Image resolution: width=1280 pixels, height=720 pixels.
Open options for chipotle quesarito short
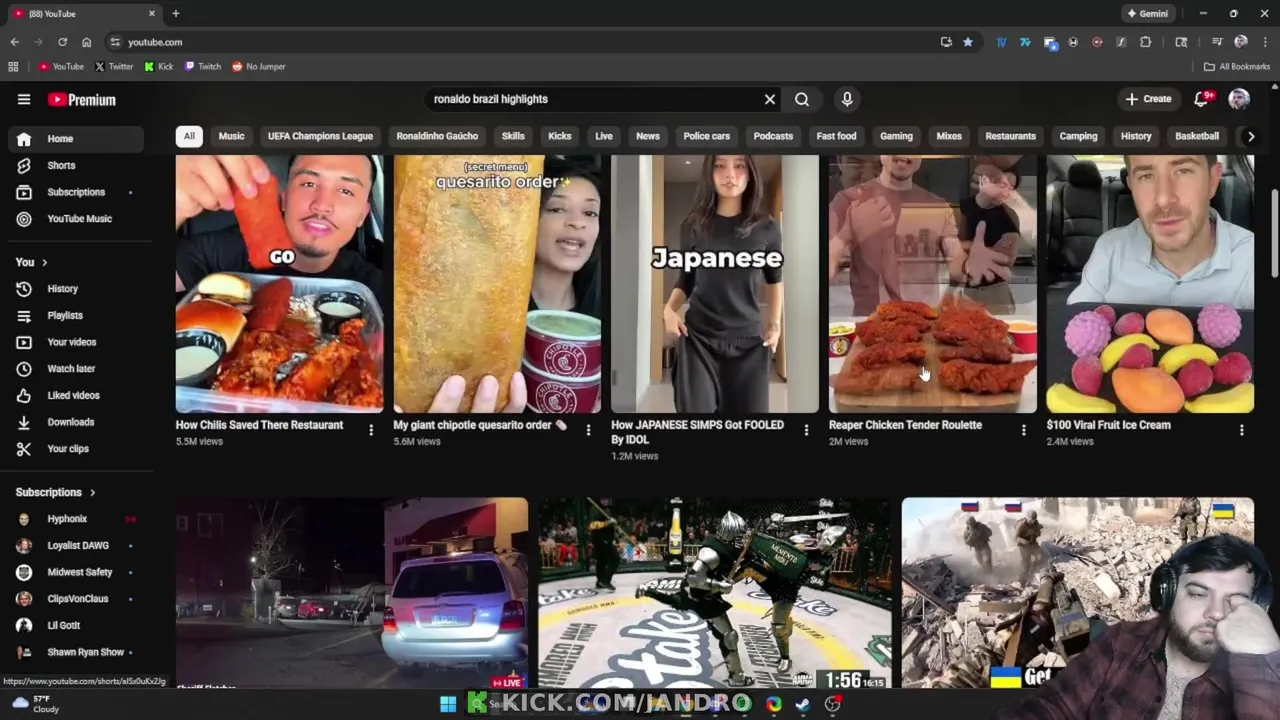point(588,430)
